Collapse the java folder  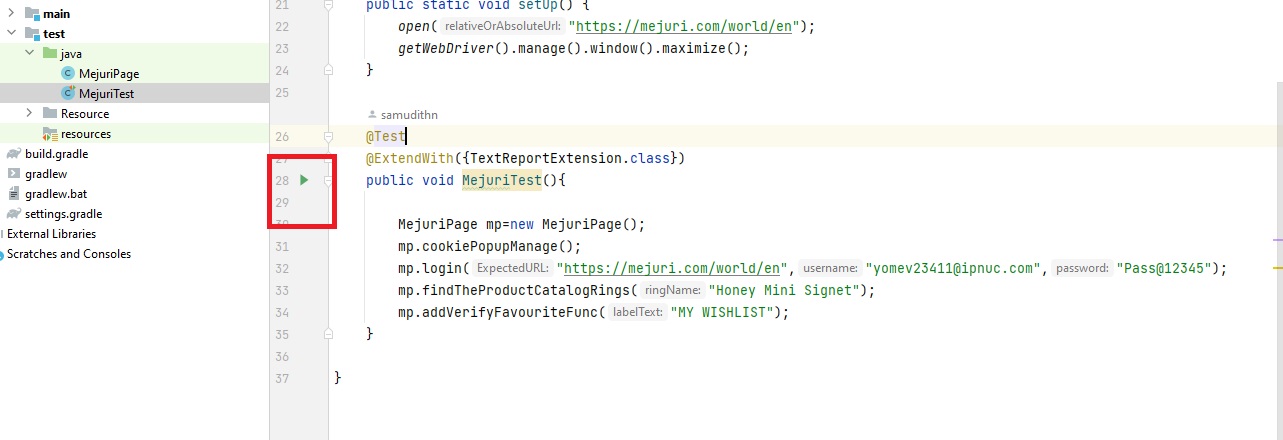click(x=29, y=53)
